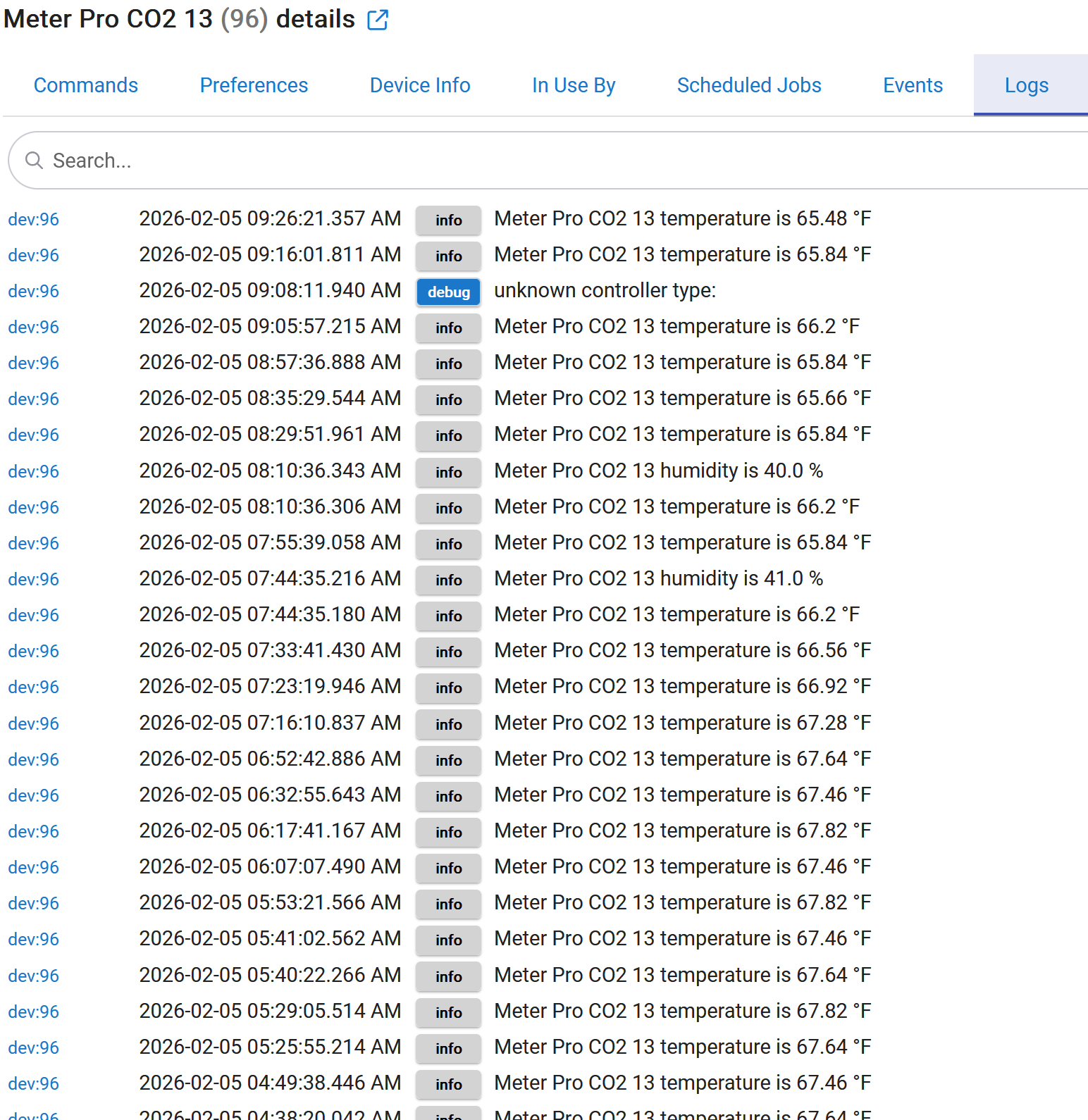Click the search magnifier icon
Screen dimensions: 1088x1120
pos(34,161)
